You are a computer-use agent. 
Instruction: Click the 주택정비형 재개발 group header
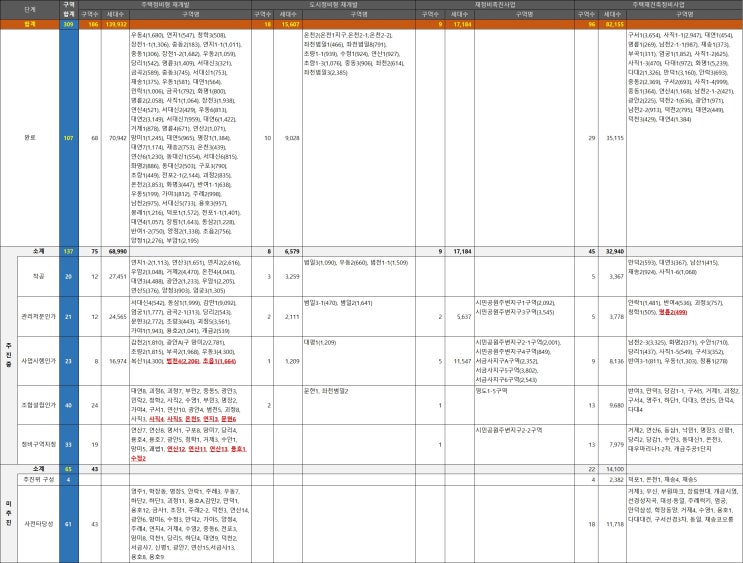click(x=165, y=4)
